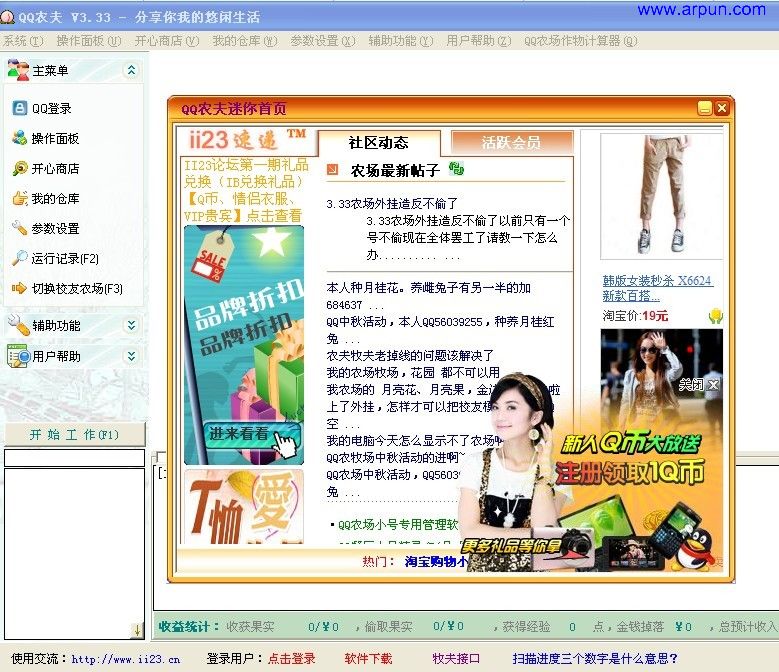This screenshot has width=779, height=672.
Task: Click the T恤 爱 banner image
Action: (244, 506)
